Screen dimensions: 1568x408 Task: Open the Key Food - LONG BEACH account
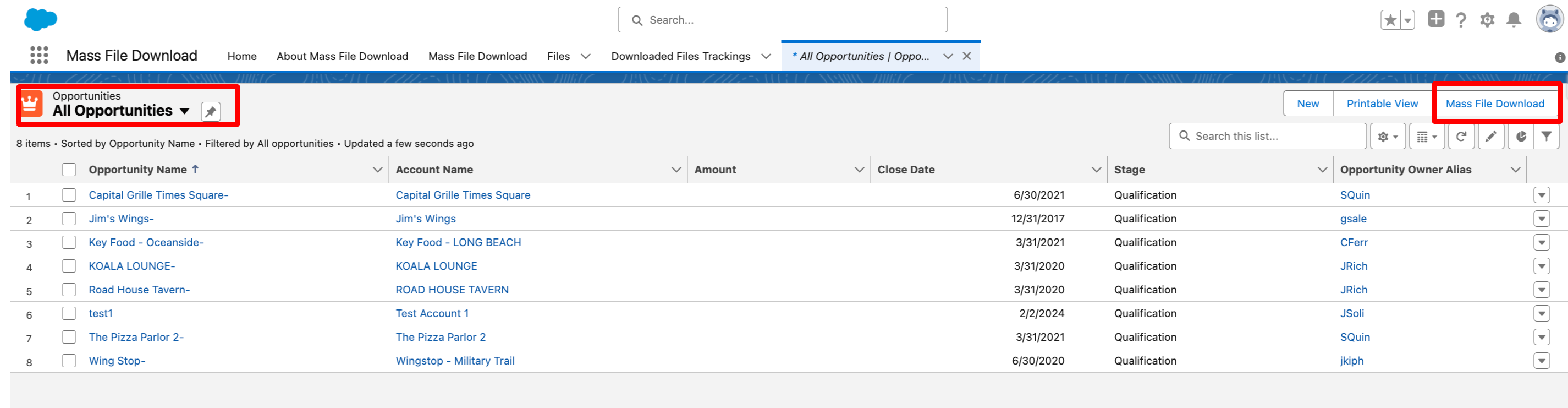pyautogui.click(x=458, y=242)
